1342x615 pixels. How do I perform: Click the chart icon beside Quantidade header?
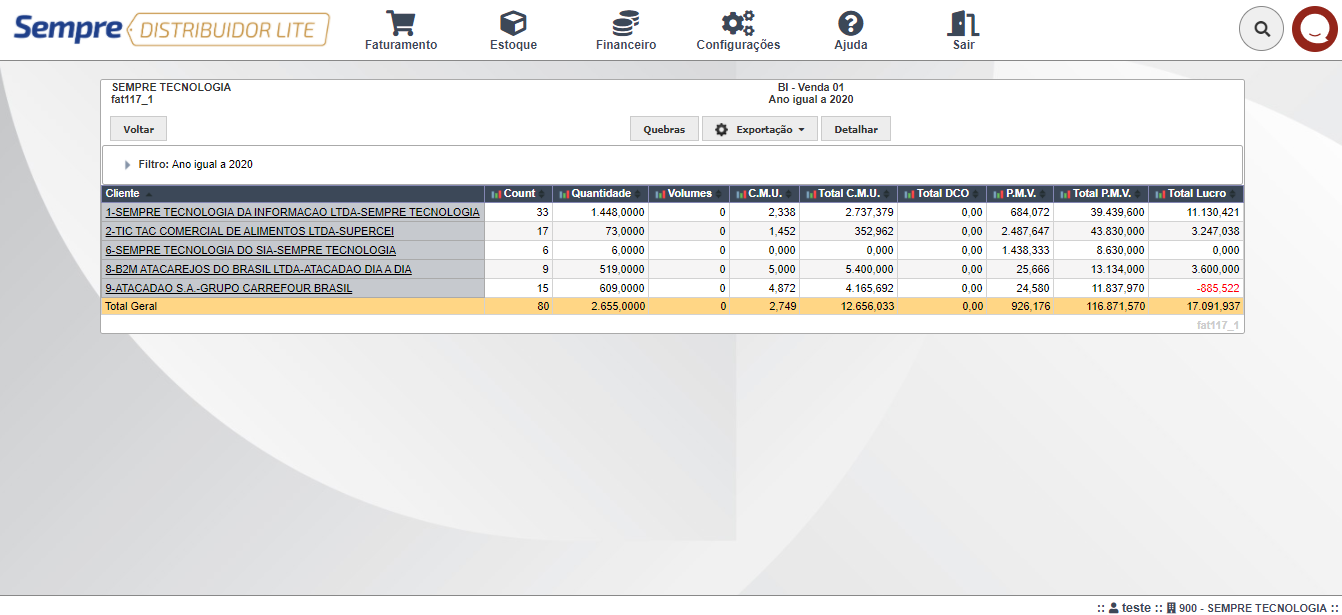pos(564,194)
